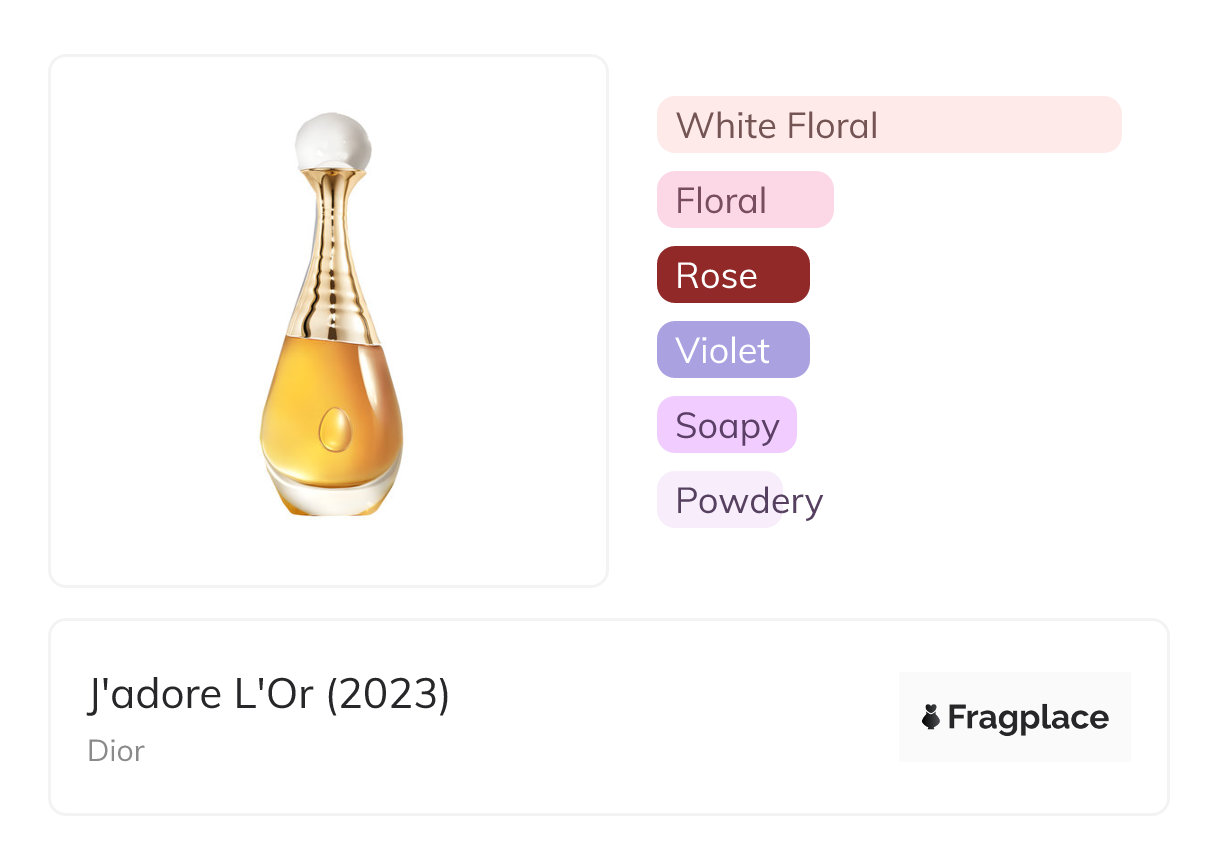
Task: Choose the dark red Rose accord
Action: click(732, 275)
